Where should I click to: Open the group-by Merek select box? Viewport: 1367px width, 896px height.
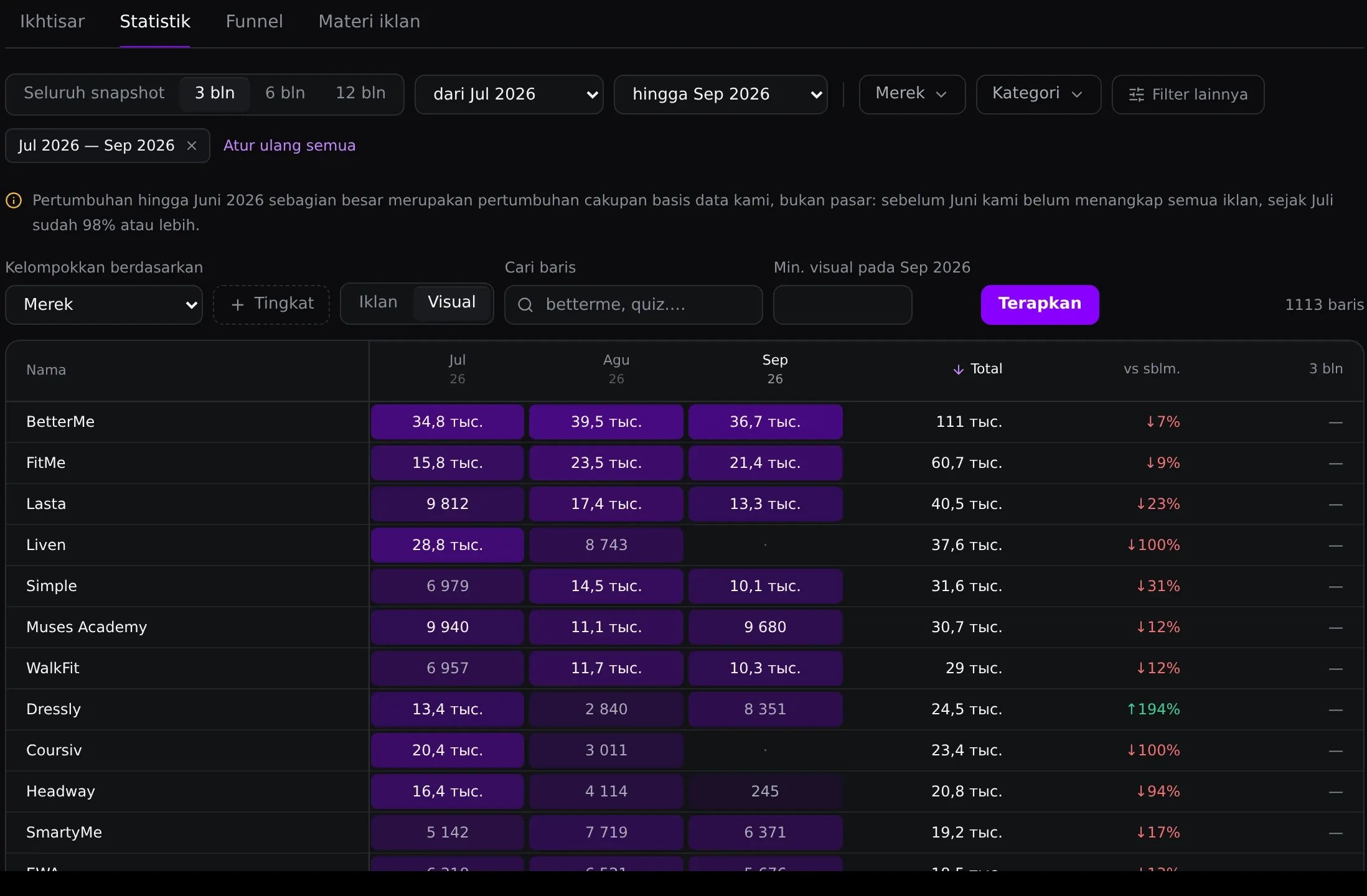pos(104,305)
